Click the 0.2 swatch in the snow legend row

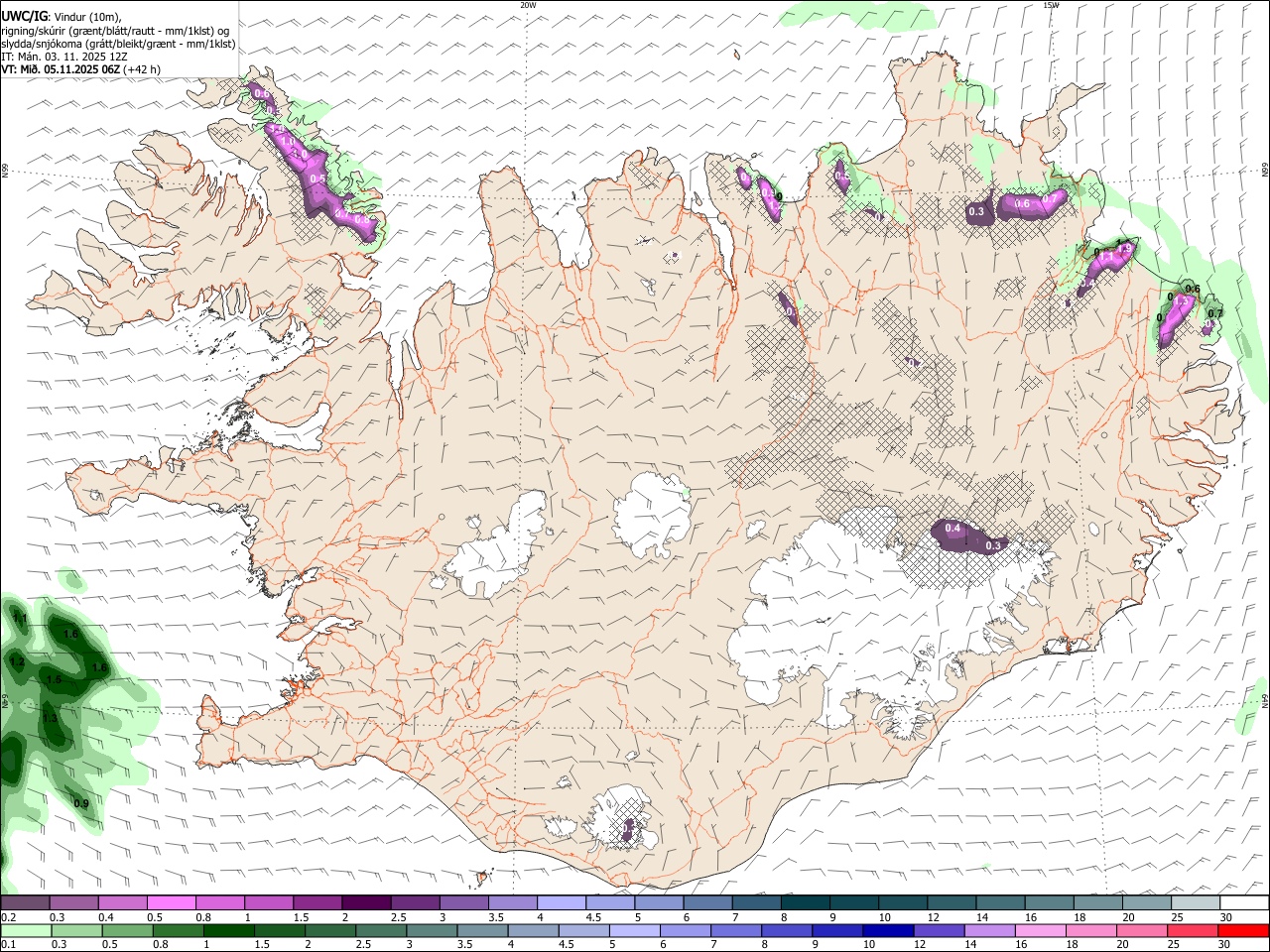pos(25,903)
